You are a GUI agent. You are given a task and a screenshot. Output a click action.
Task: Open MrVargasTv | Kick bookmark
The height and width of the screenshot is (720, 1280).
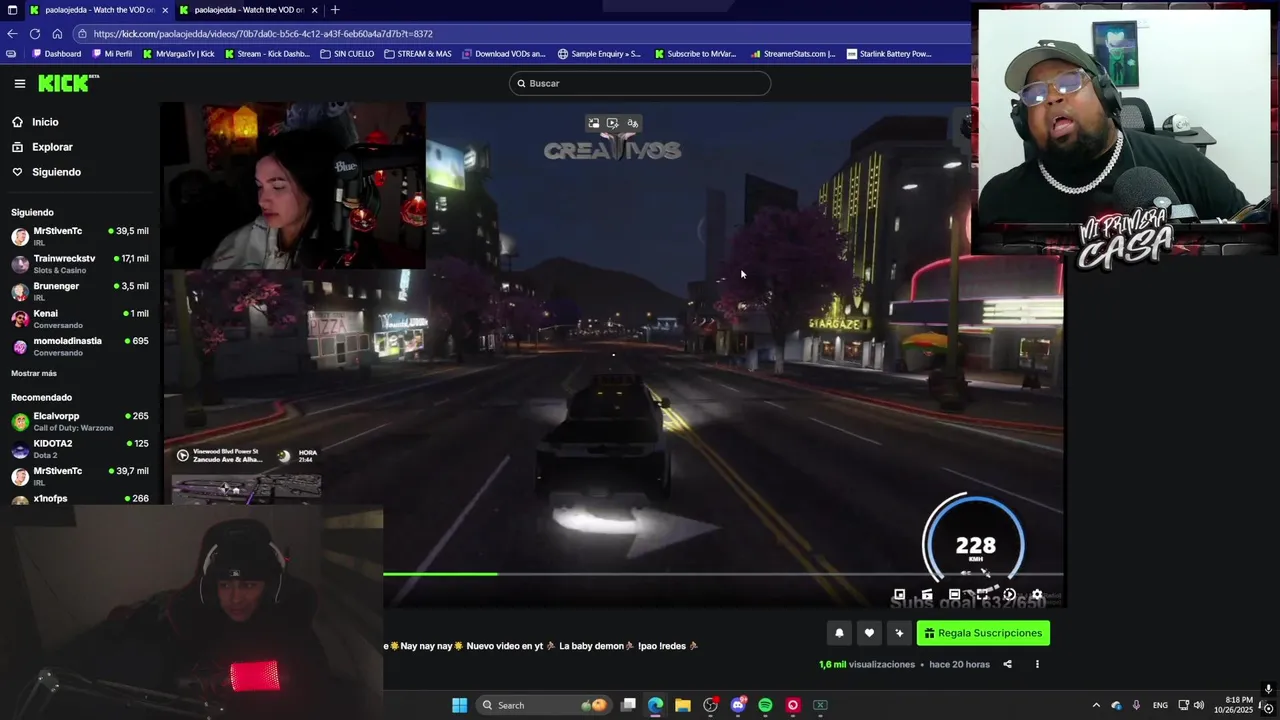pos(179,54)
